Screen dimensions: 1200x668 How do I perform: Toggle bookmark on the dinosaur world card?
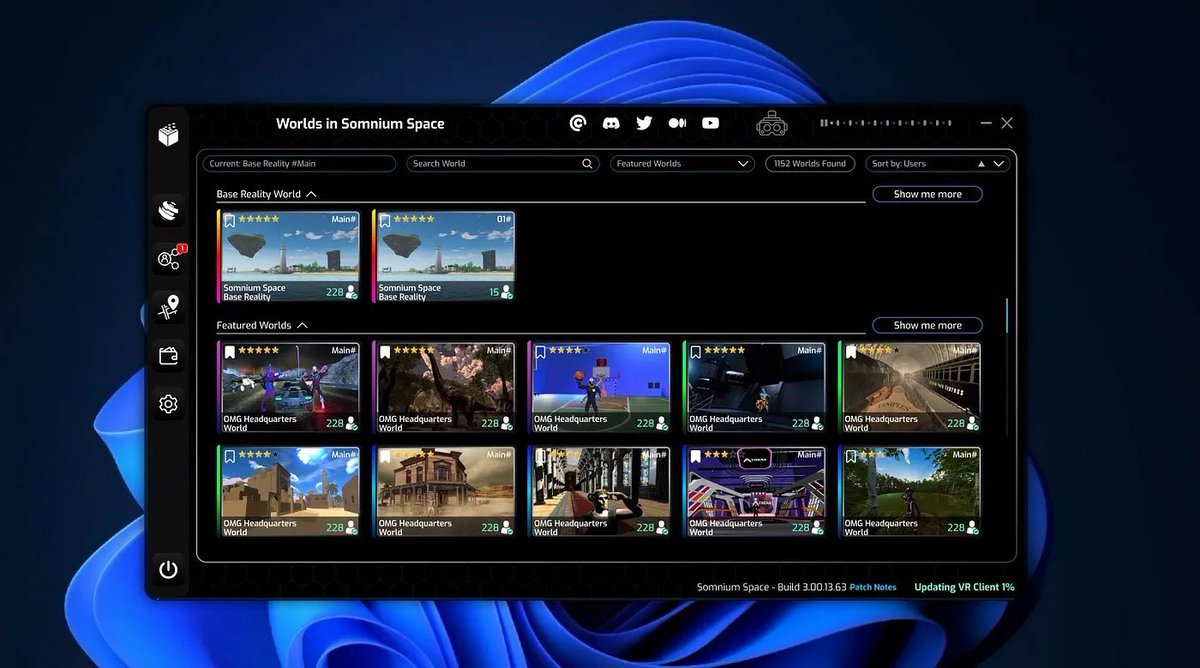click(x=385, y=352)
